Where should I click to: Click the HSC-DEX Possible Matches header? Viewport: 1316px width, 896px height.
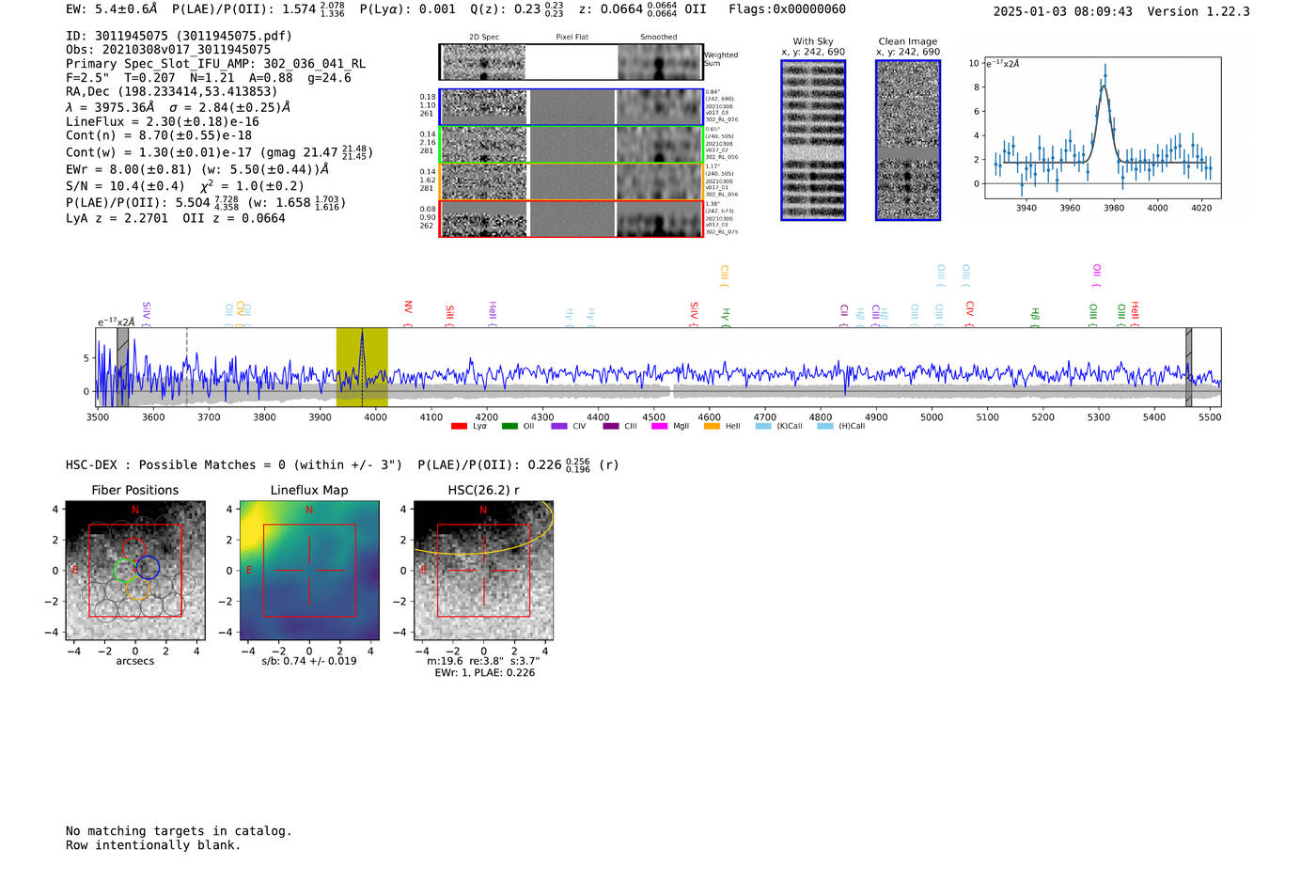tap(234, 465)
